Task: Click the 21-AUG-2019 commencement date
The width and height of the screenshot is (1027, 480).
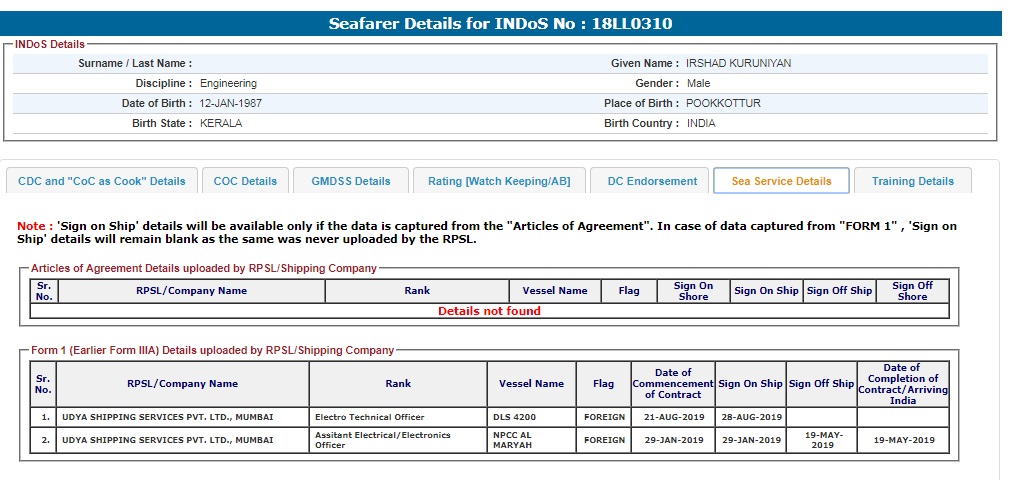Action: click(x=673, y=417)
